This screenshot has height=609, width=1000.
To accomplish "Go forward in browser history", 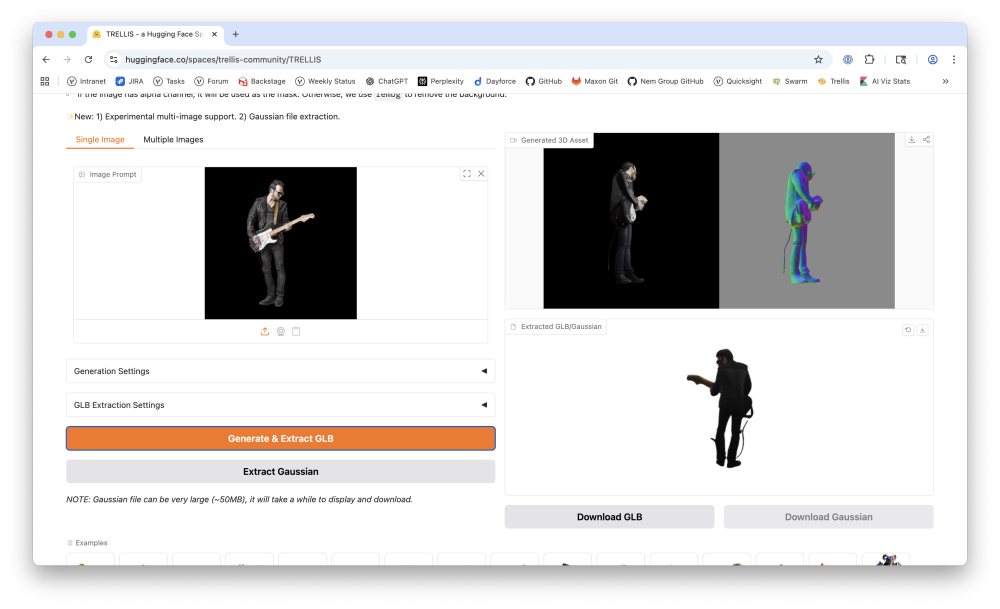I will pyautogui.click(x=67, y=59).
